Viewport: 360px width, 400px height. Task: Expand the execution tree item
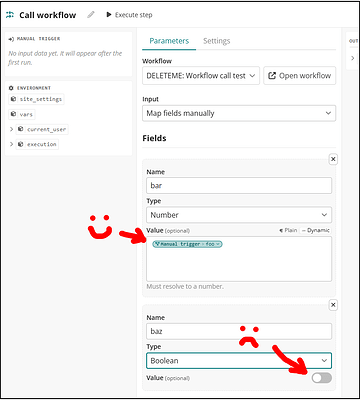pyautogui.click(x=11, y=144)
